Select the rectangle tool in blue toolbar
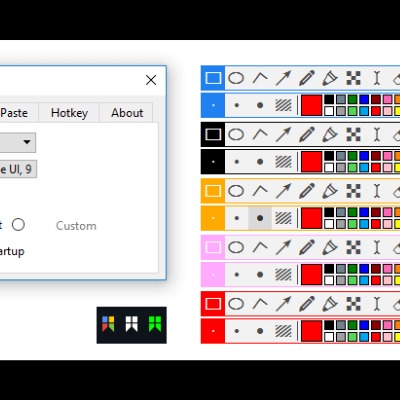The height and width of the screenshot is (400, 400). [213, 78]
